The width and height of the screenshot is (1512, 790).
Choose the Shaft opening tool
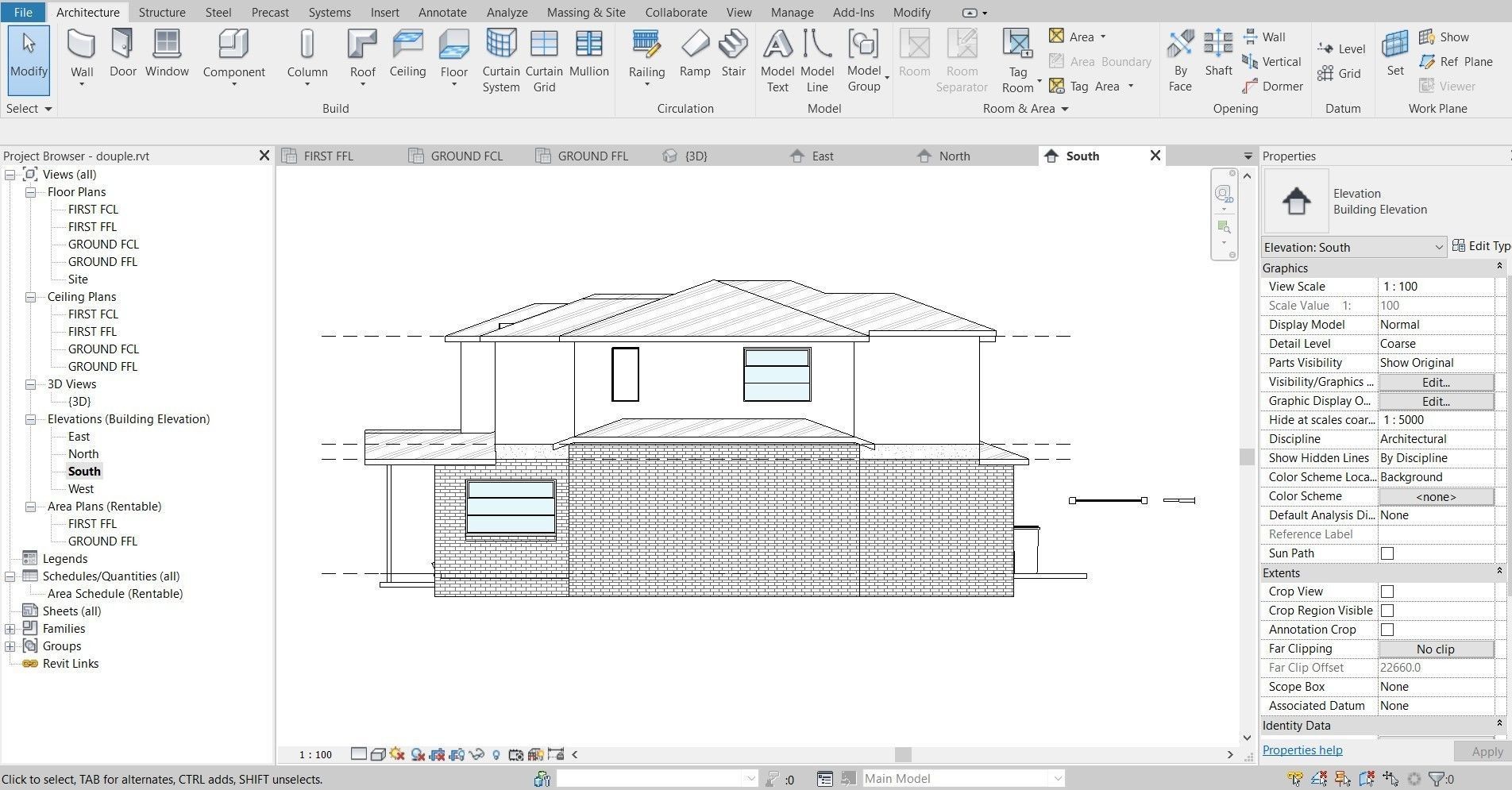tap(1218, 54)
